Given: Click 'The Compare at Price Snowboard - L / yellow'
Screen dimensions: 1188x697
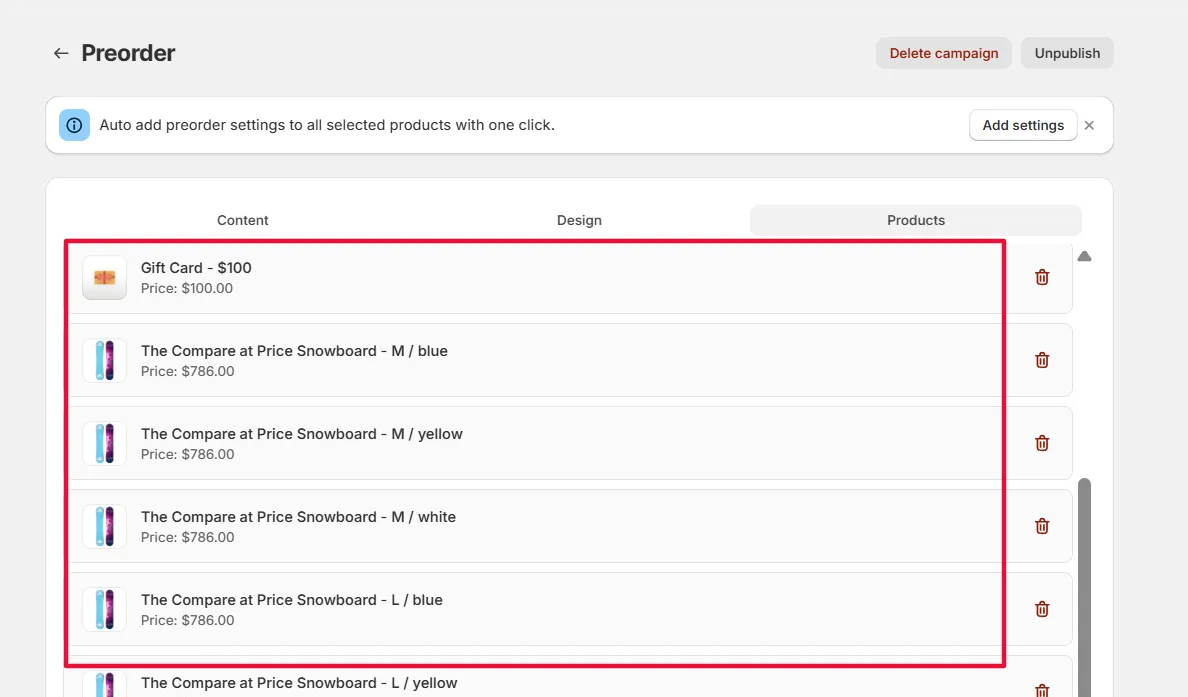Looking at the screenshot, I should pyautogui.click(x=299, y=683).
